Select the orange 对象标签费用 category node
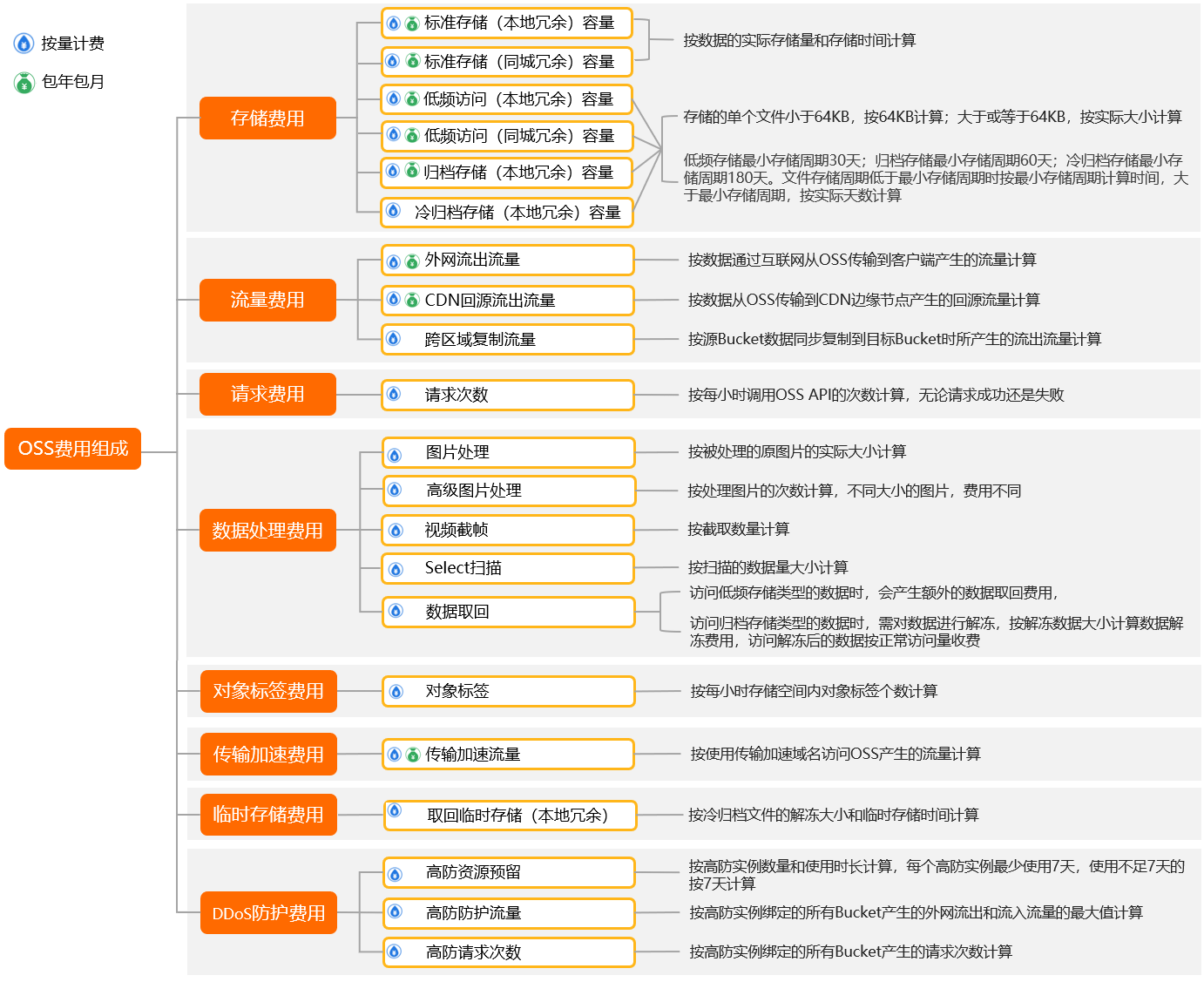Image resolution: width=1204 pixels, height=982 pixels. (x=268, y=691)
